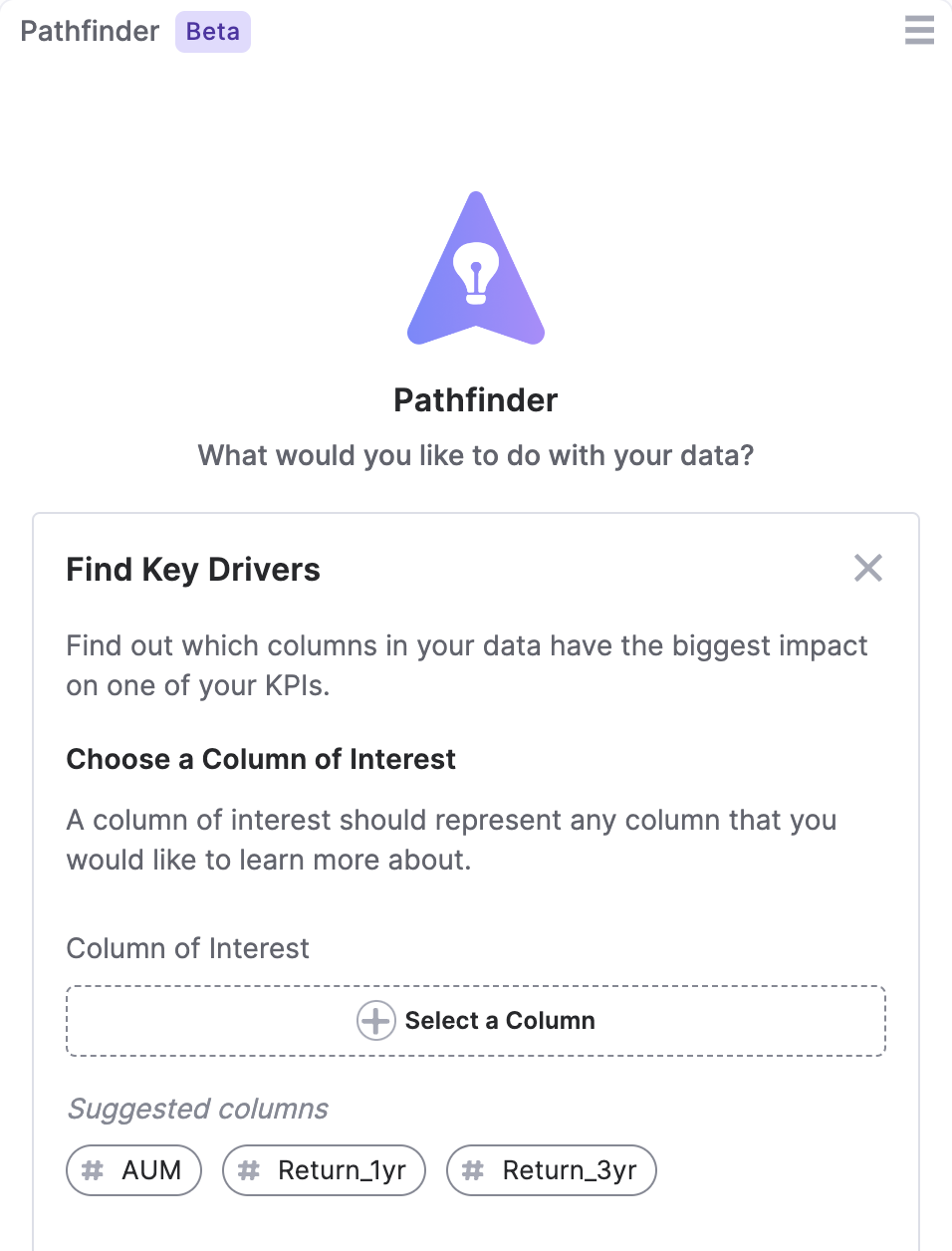952x1251 pixels.
Task: Click the Column of Interest field label
Action: coord(188,948)
